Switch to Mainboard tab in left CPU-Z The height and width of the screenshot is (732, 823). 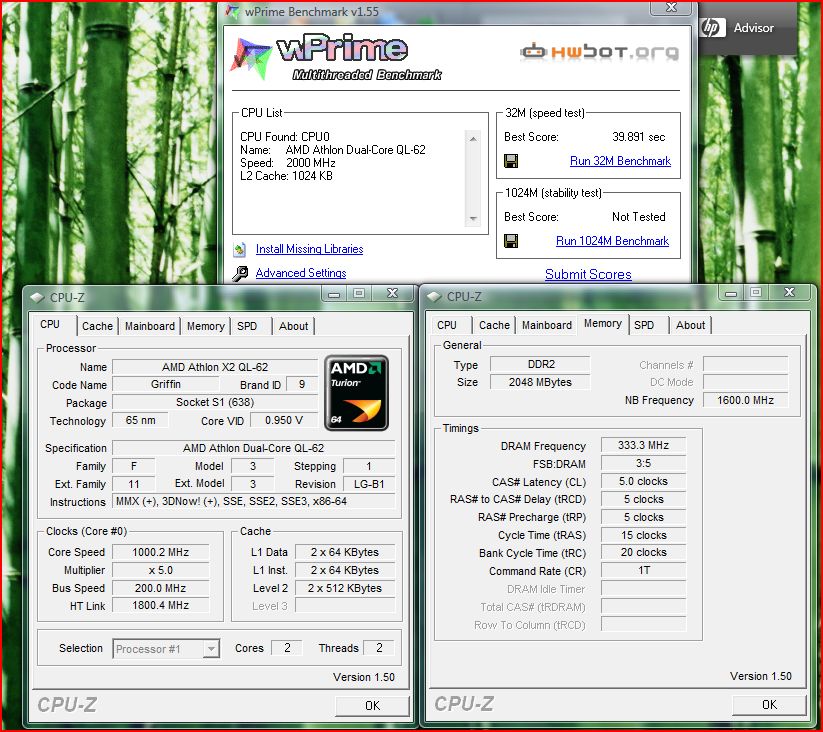(x=150, y=326)
